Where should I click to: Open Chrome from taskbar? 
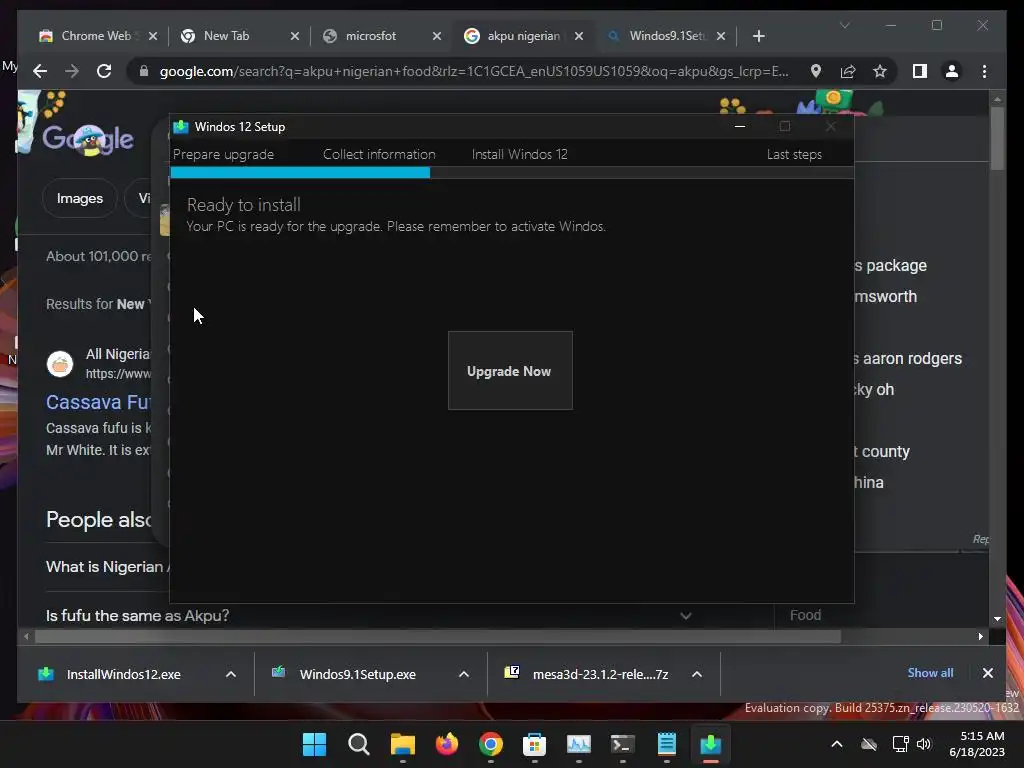(x=490, y=744)
